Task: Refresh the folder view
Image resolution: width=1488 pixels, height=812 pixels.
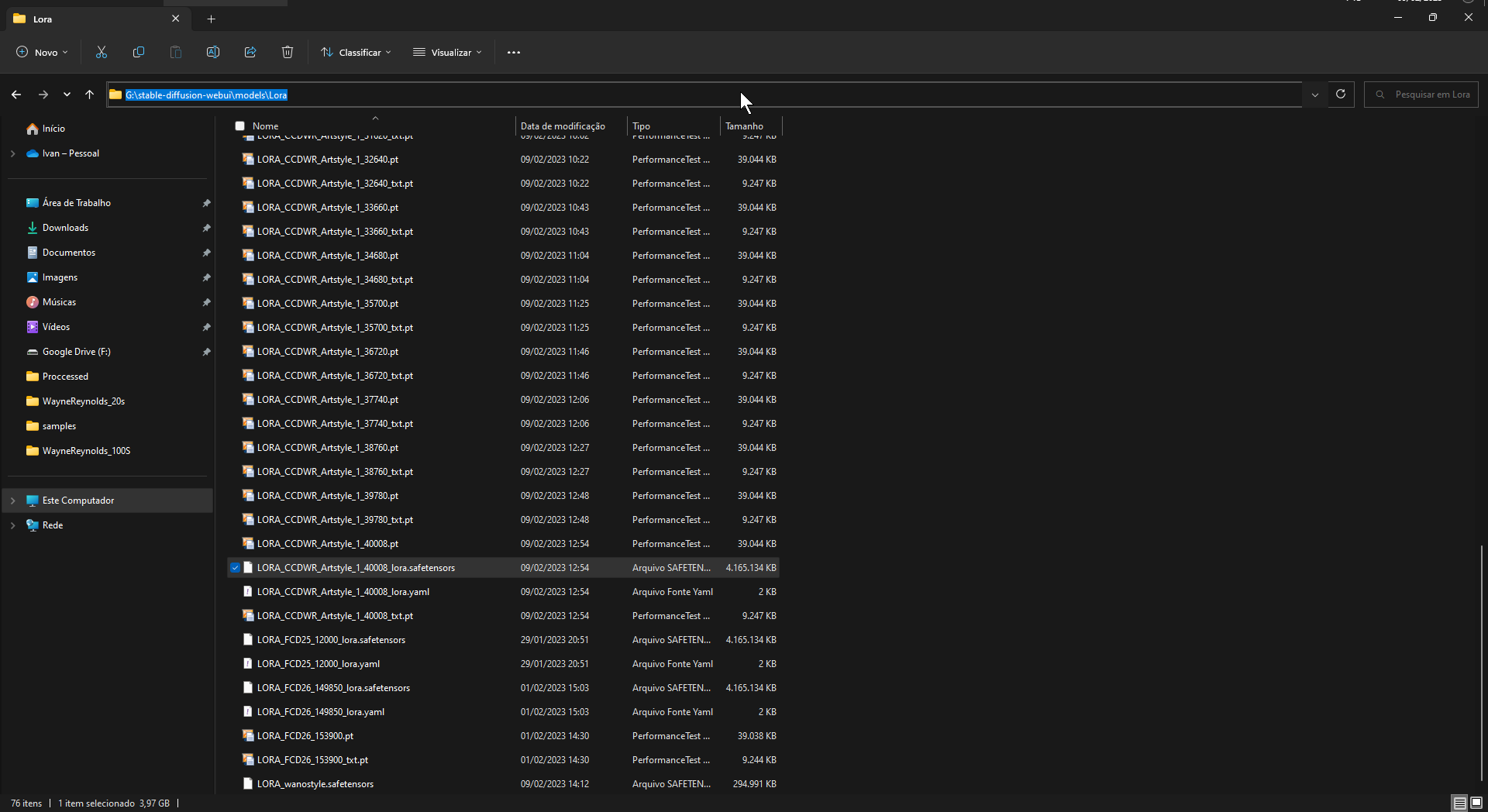Action: click(x=1341, y=95)
